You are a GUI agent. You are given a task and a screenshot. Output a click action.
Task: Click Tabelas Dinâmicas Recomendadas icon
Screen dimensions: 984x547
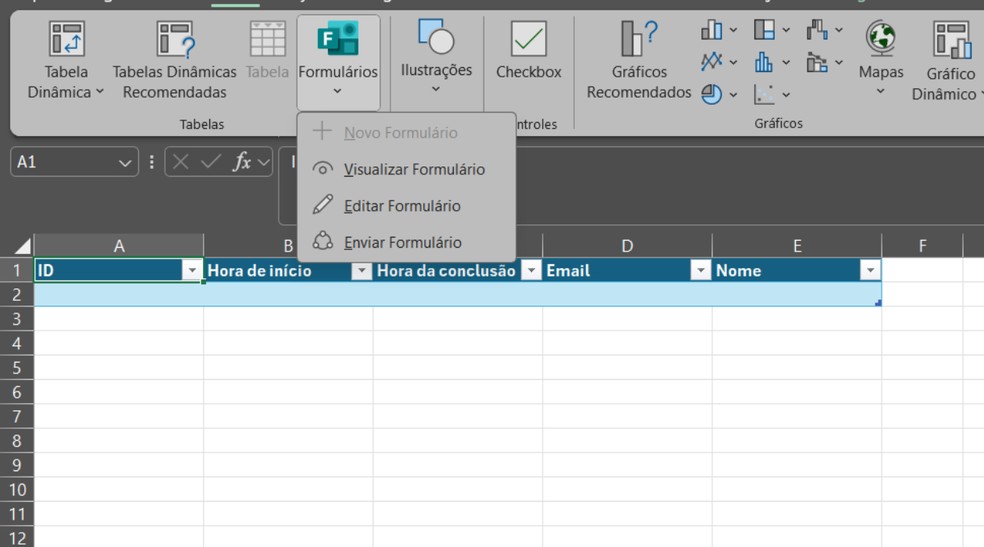(175, 39)
